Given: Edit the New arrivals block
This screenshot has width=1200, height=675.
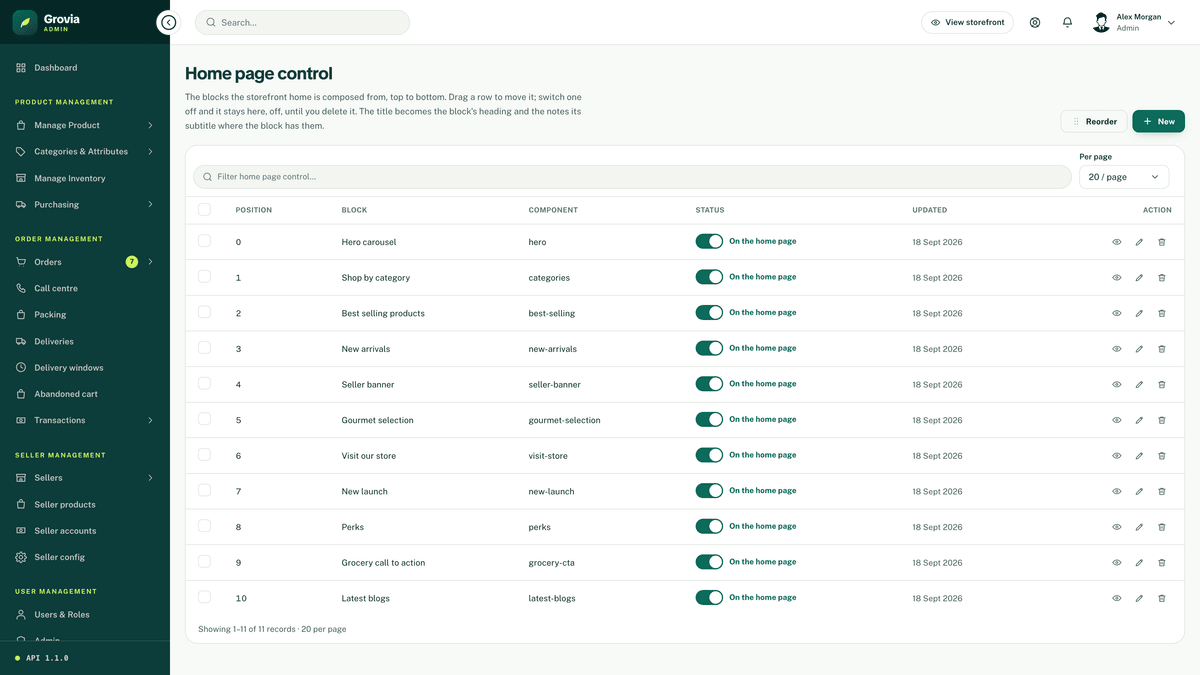Looking at the screenshot, I should click(x=1139, y=349).
